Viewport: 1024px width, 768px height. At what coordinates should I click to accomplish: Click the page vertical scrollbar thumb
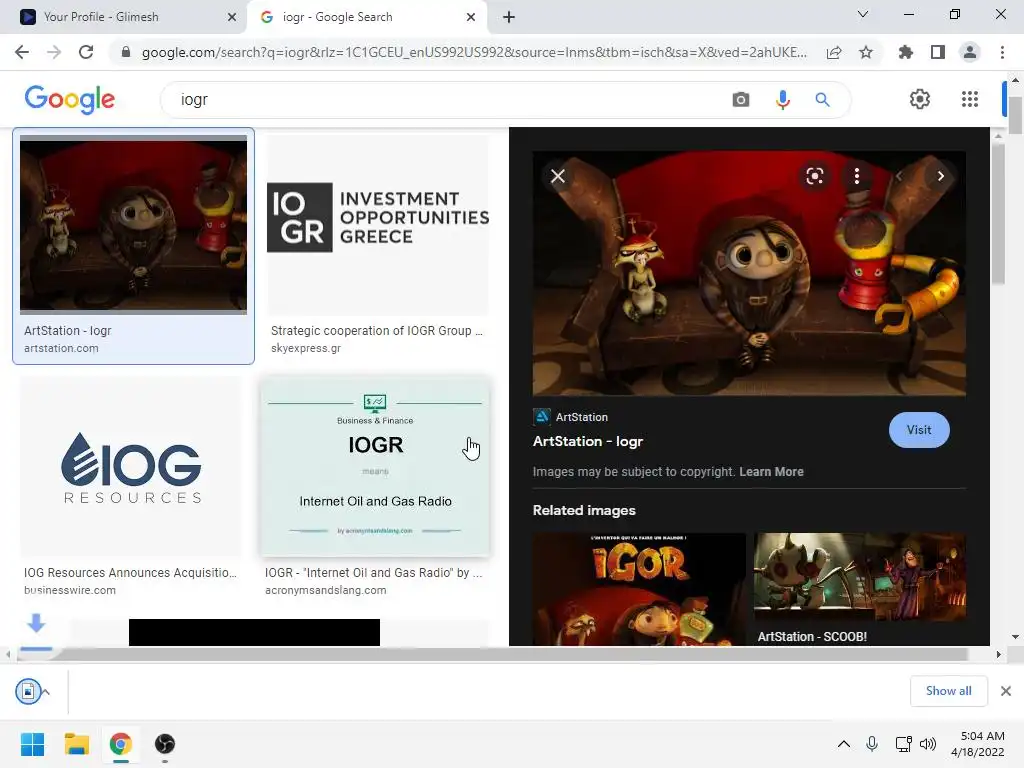[x=1015, y=115]
